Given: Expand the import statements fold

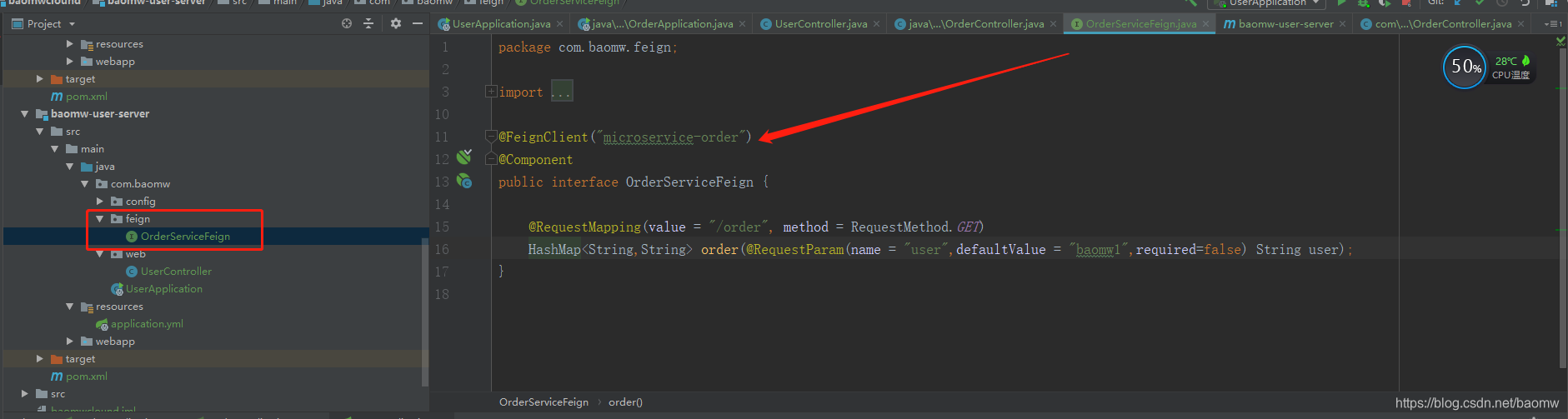Looking at the screenshot, I should click(x=491, y=92).
